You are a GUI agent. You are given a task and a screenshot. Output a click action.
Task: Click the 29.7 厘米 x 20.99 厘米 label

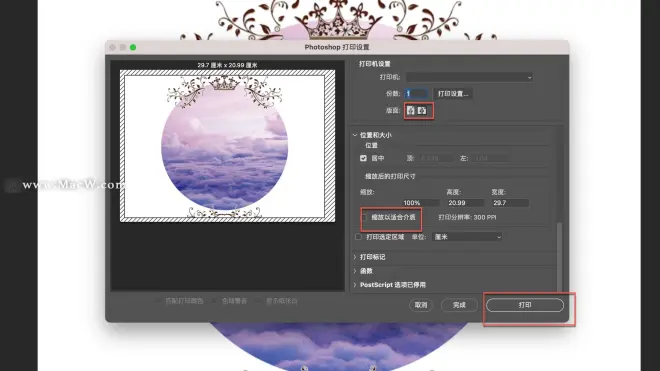click(x=227, y=65)
